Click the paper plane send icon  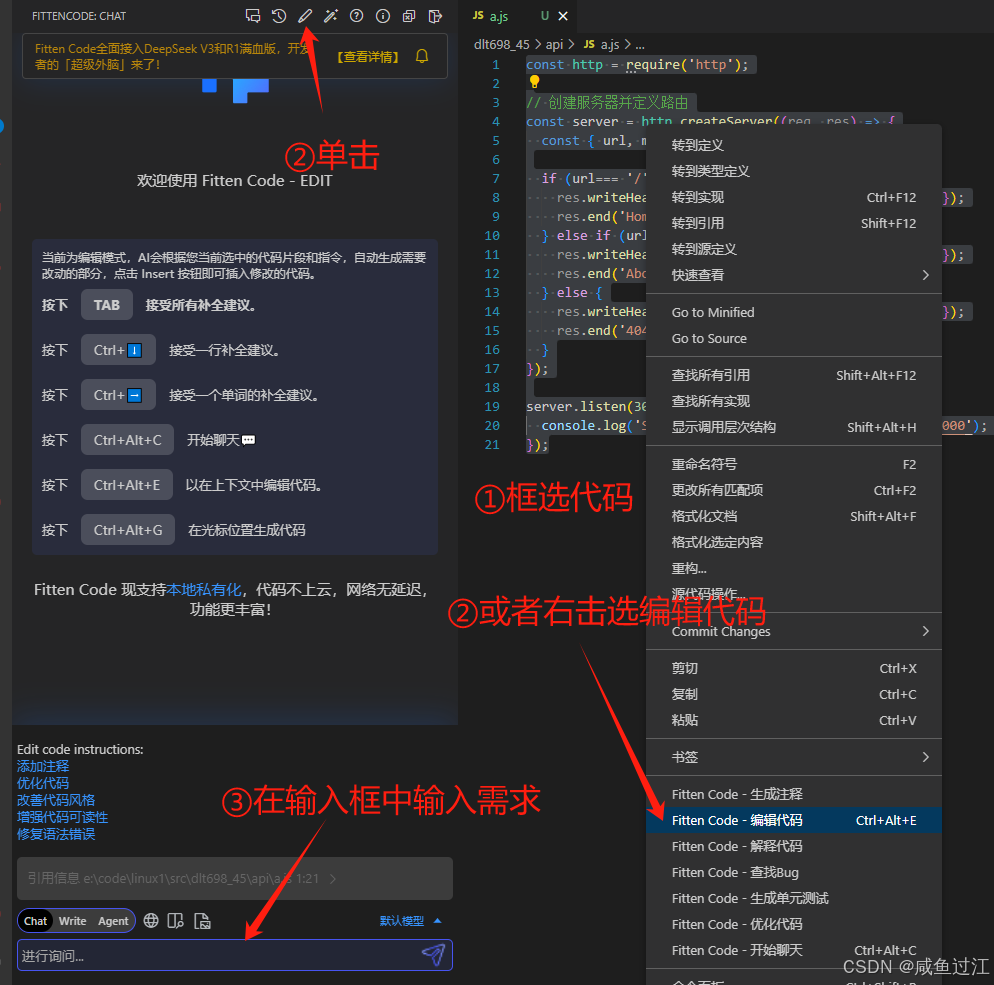pyautogui.click(x=434, y=955)
